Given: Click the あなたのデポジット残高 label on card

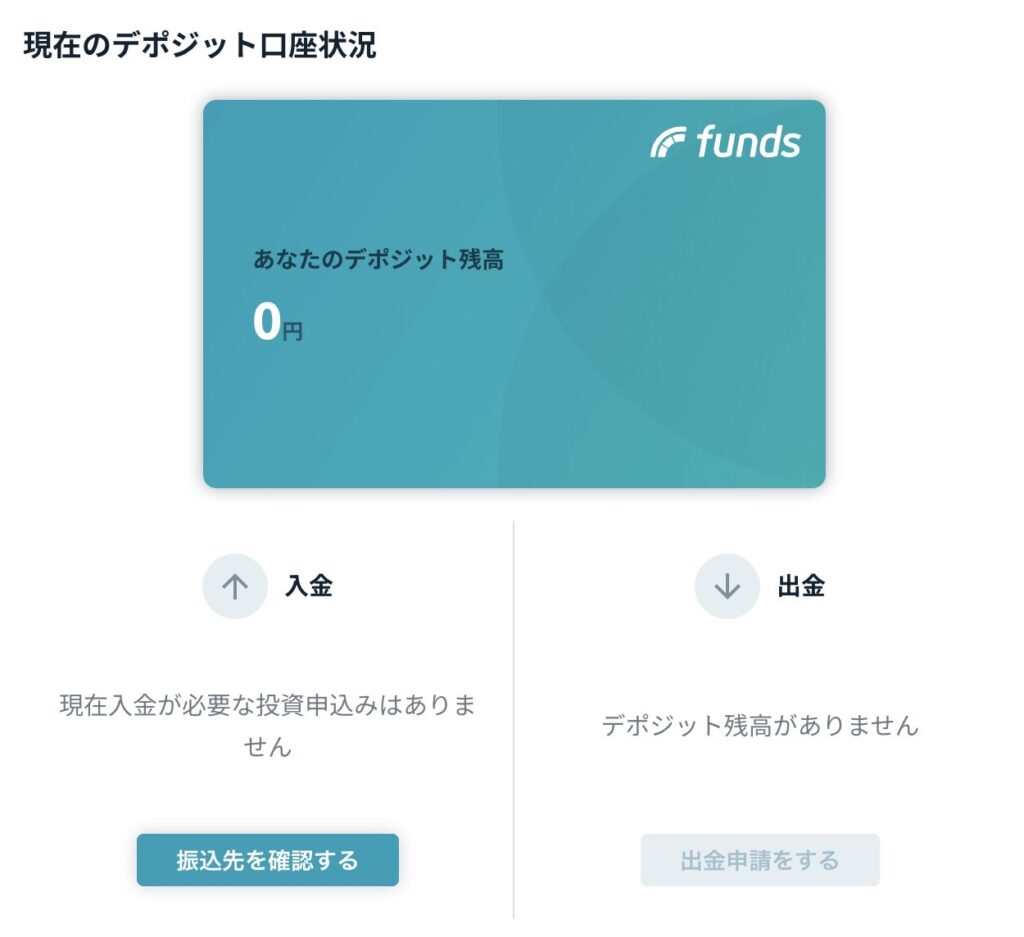Looking at the screenshot, I should 378,260.
